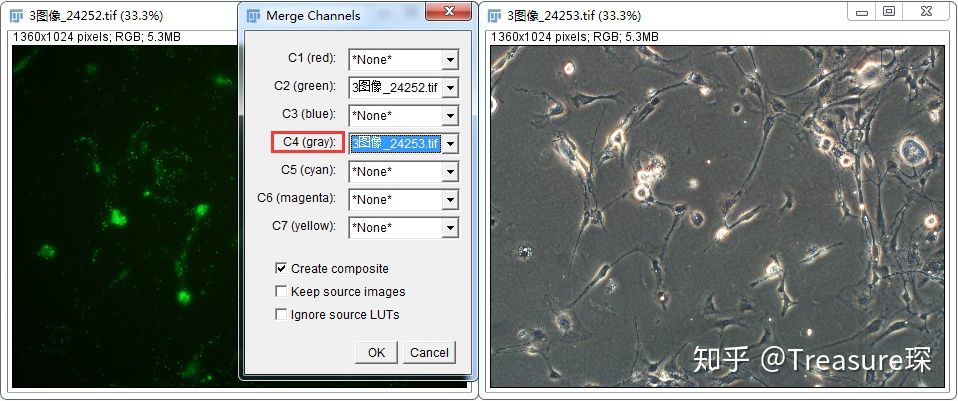958x401 pixels.
Task: Click the C2 (green) label
Action: (x=305, y=86)
